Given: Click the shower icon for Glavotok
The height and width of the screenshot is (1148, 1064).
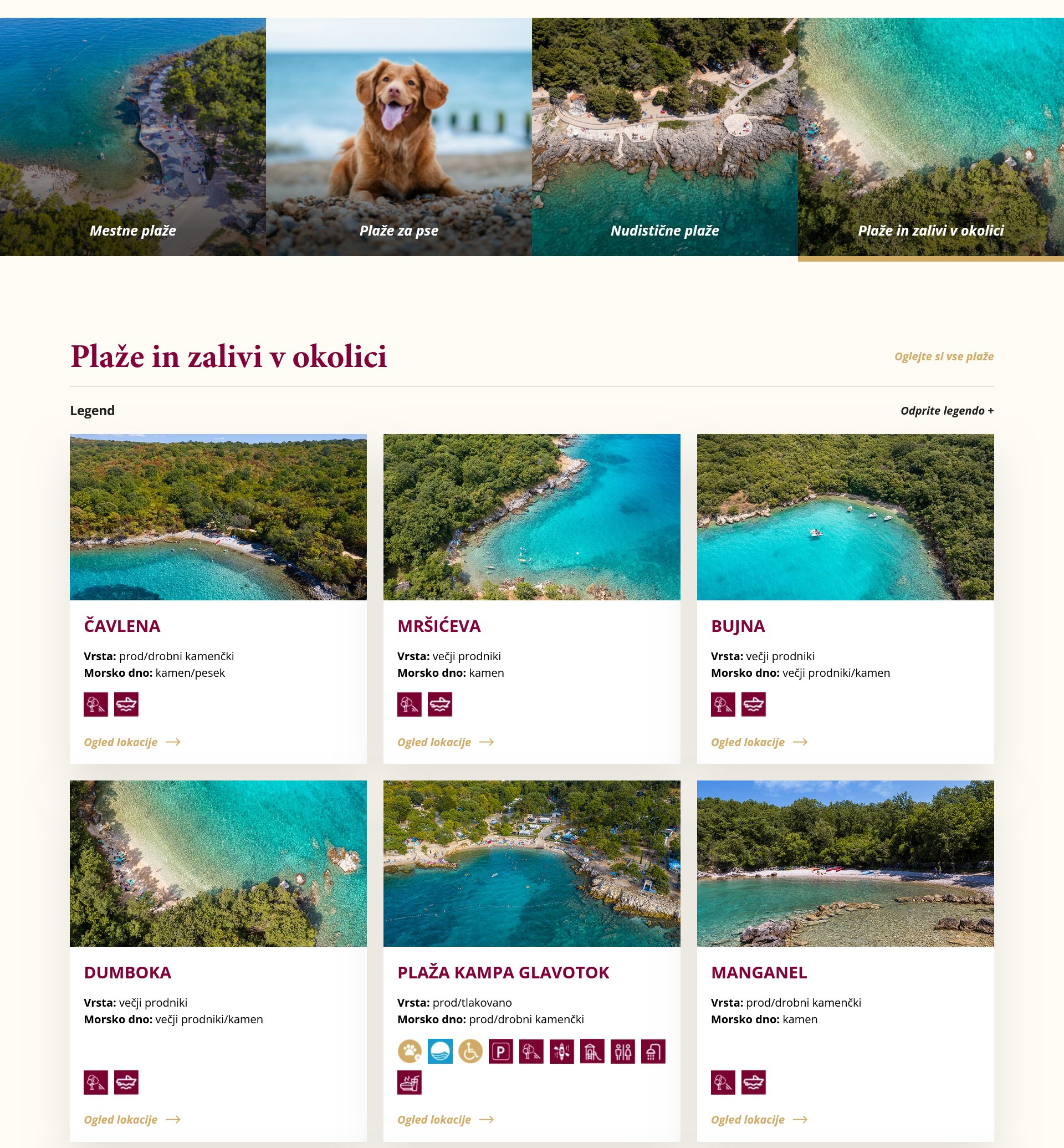Looking at the screenshot, I should [653, 1051].
